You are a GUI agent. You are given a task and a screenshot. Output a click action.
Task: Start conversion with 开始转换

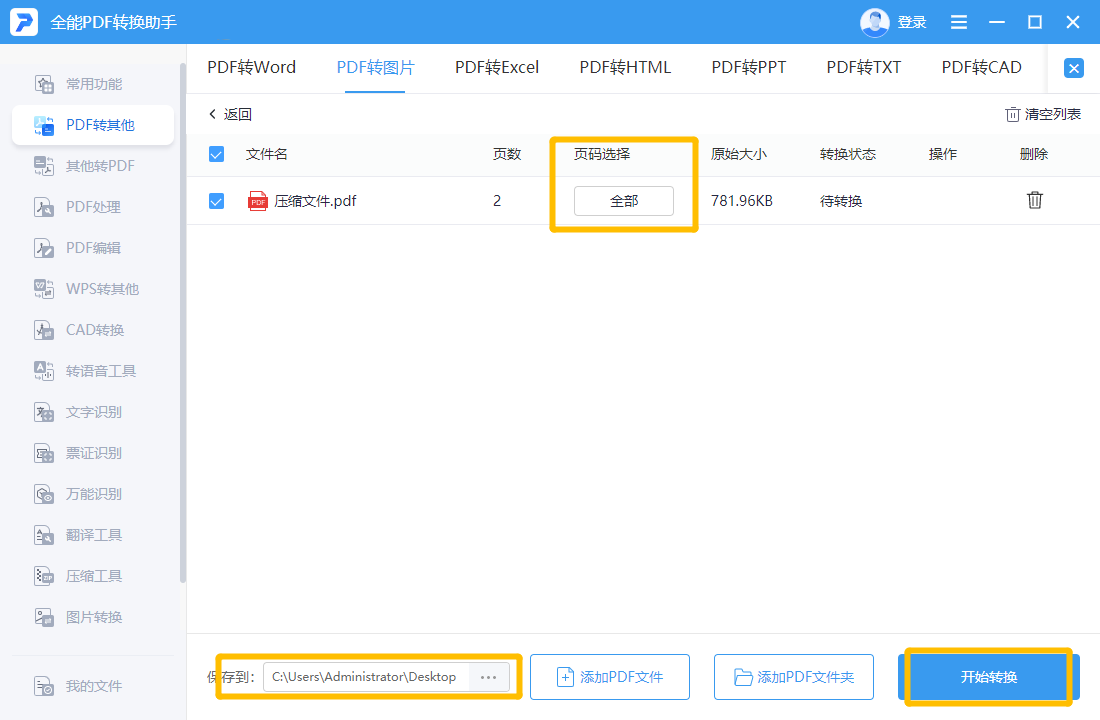[x=988, y=677]
